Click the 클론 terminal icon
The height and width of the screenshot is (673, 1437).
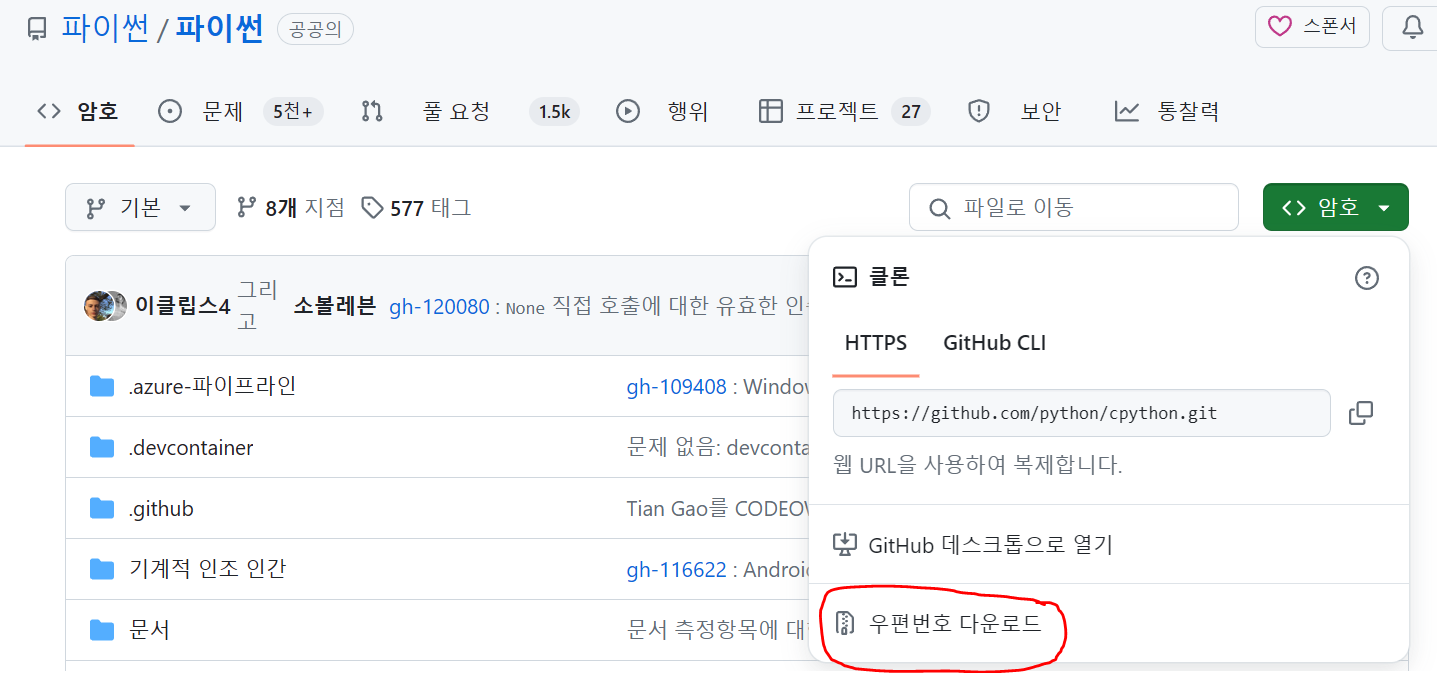[845, 278]
